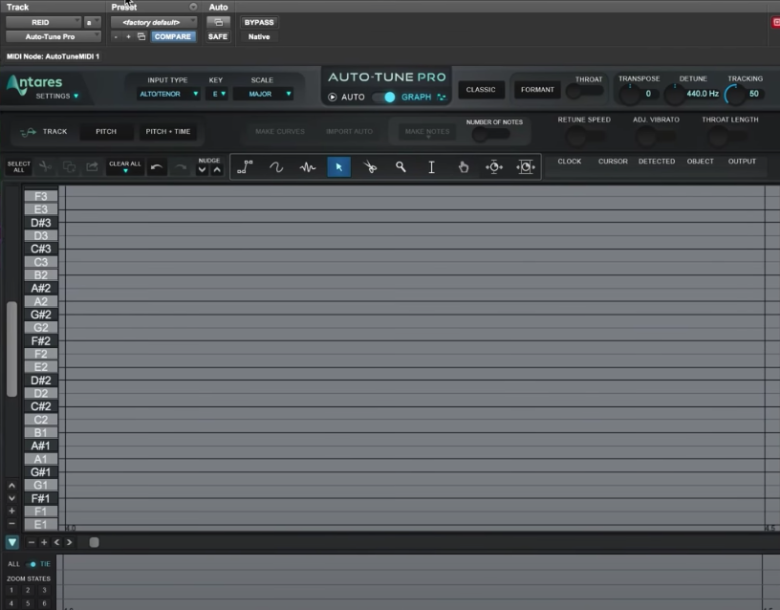Screen dimensions: 780x610
Task: Toggle plug-in Bypass
Action: [x=259, y=22]
